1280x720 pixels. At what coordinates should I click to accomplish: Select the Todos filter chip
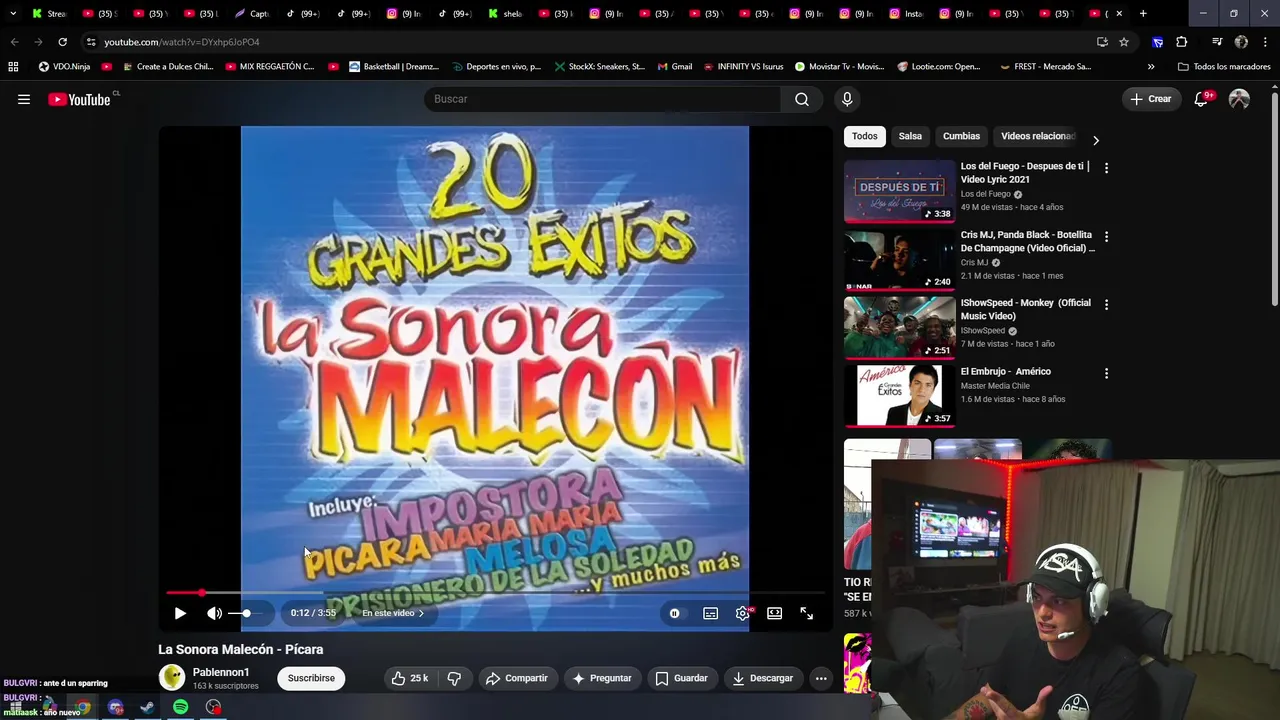pyautogui.click(x=865, y=136)
